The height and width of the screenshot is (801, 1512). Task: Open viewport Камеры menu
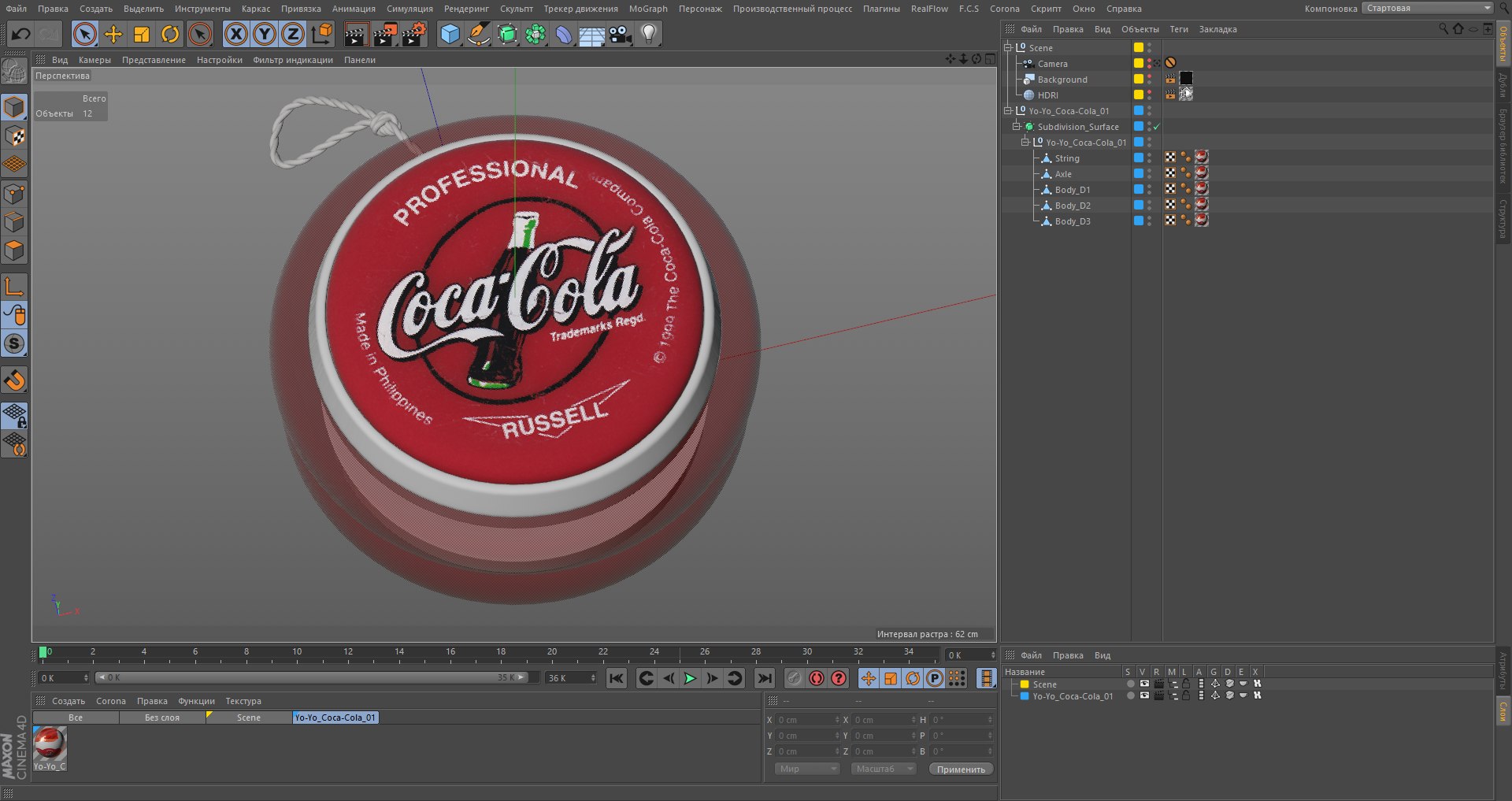(x=94, y=60)
